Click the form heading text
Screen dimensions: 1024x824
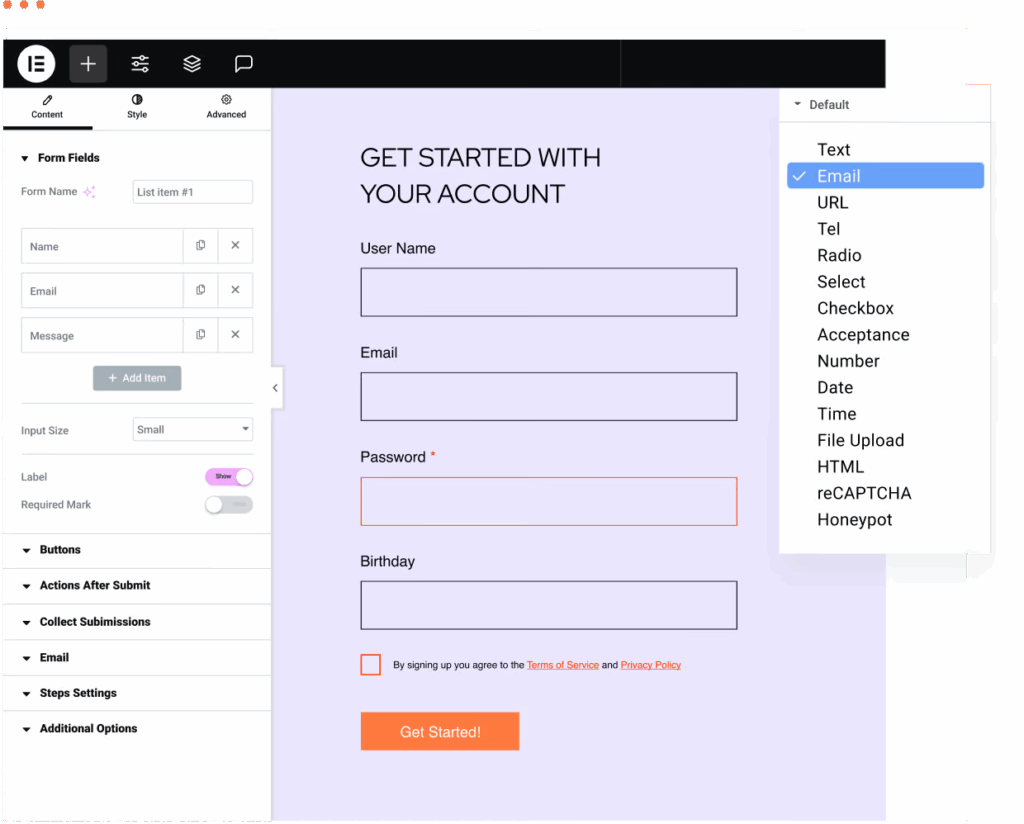(x=481, y=176)
